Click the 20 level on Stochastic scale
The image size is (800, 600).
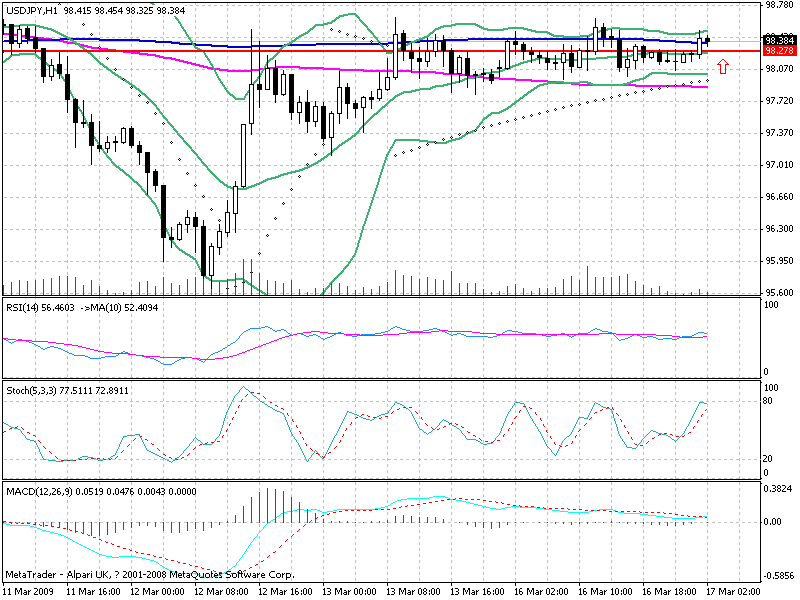tap(767, 459)
